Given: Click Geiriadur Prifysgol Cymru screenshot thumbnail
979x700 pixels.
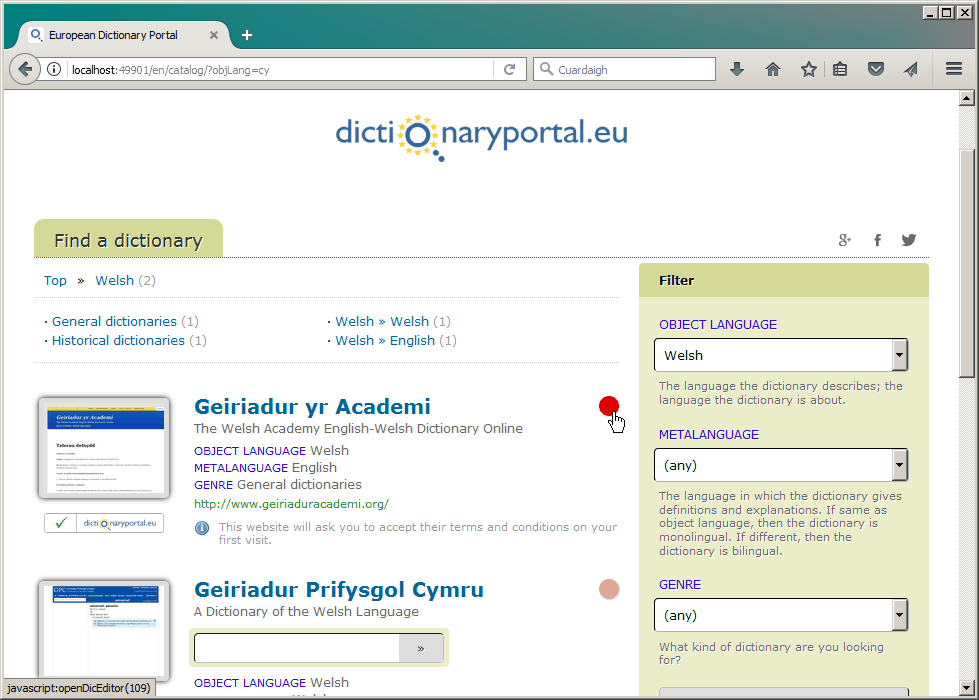Looking at the screenshot, I should pyautogui.click(x=104, y=631).
